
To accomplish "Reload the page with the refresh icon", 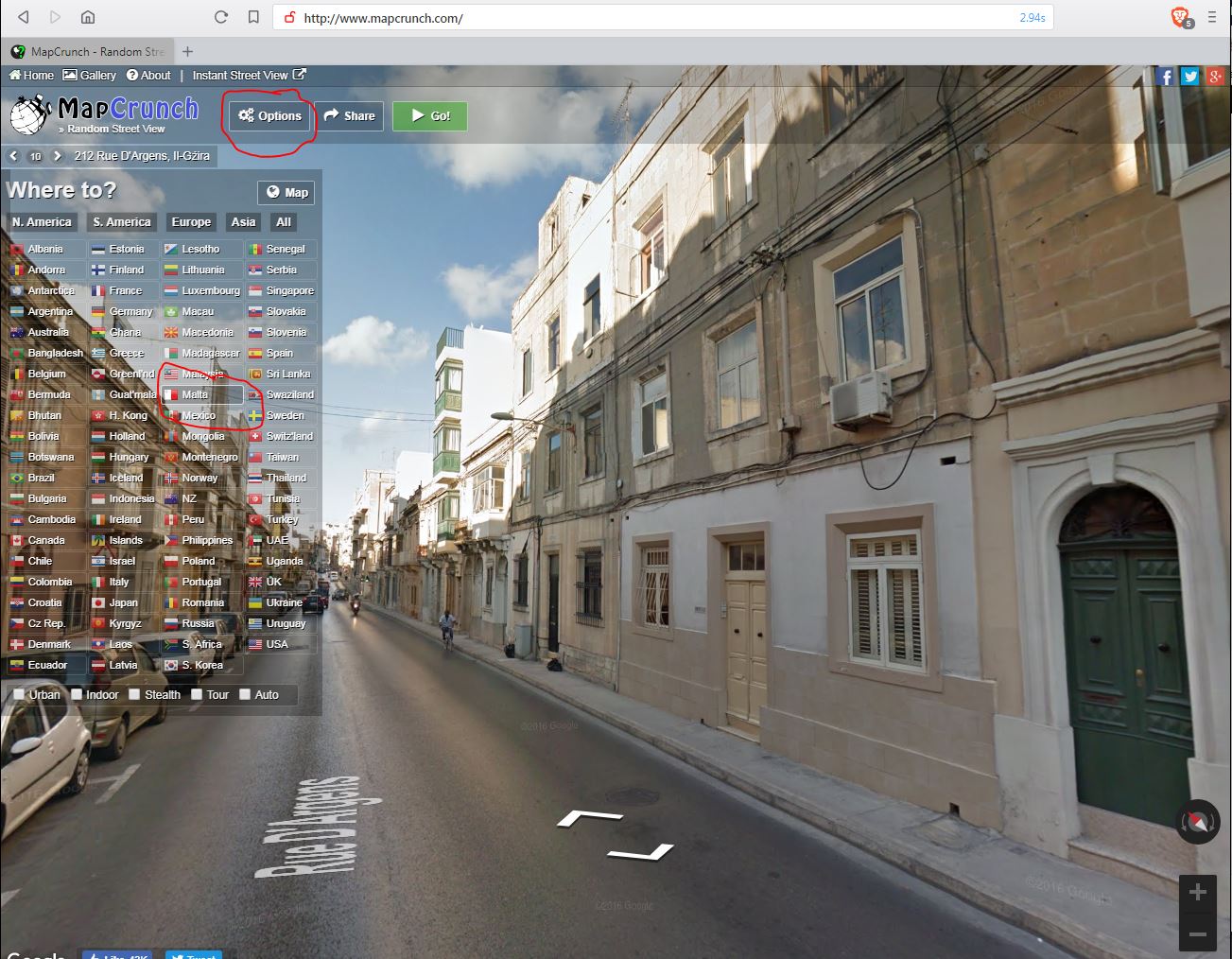I will tap(221, 17).
